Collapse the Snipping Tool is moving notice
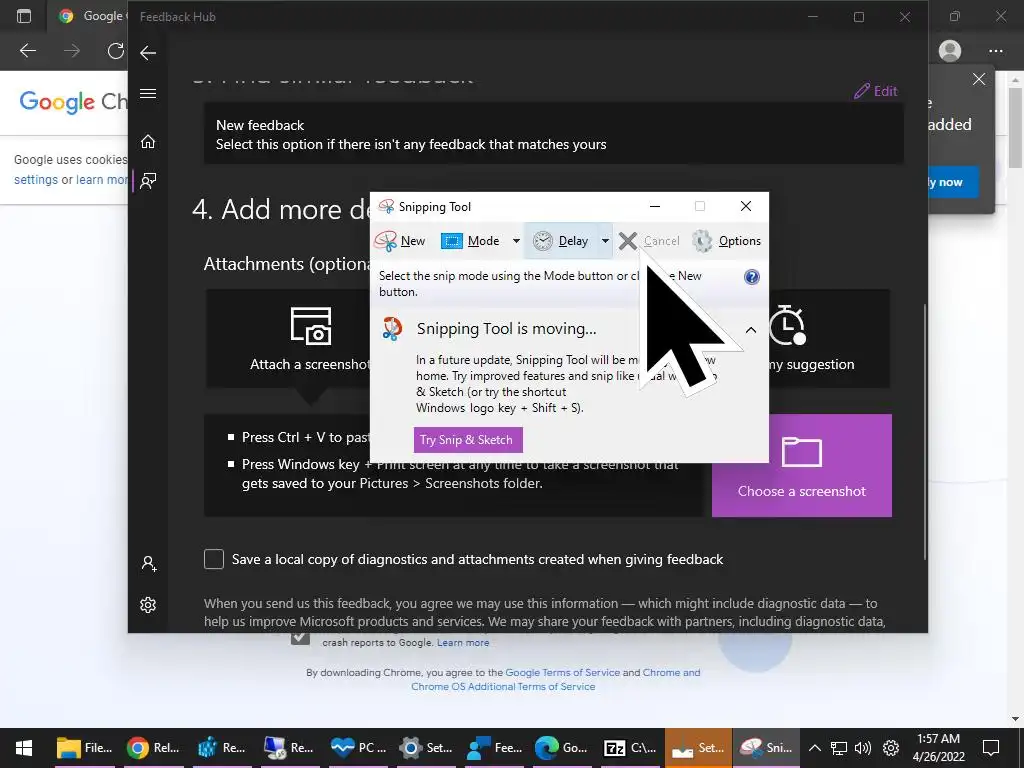1024x768 pixels. tap(751, 330)
